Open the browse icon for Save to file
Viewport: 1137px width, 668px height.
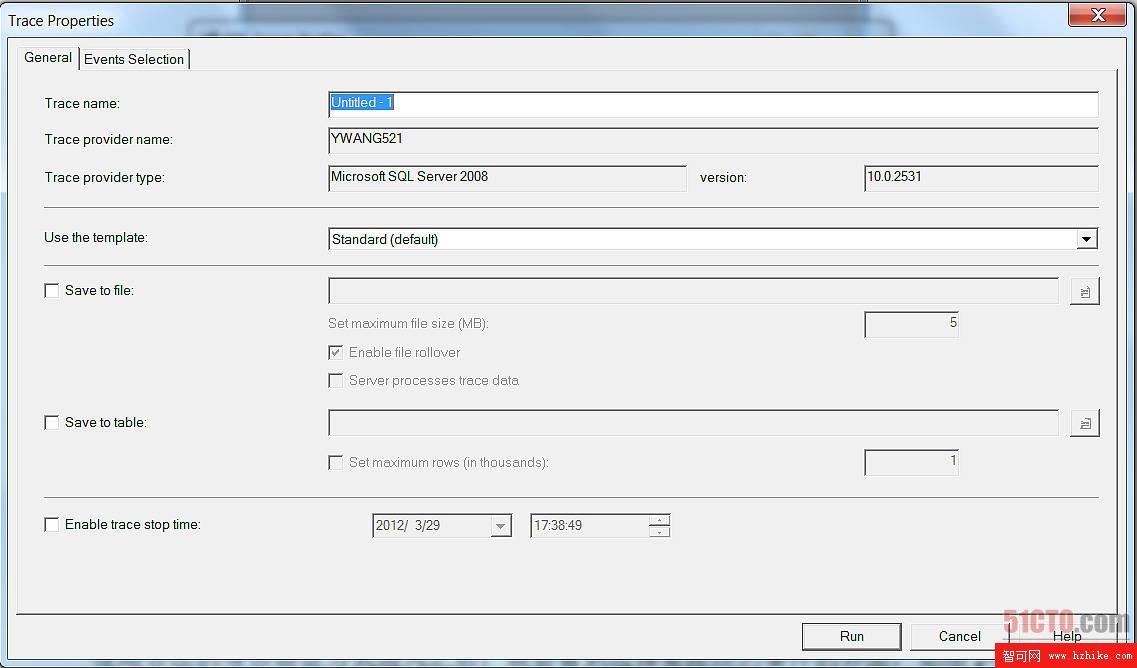pyautogui.click(x=1085, y=291)
